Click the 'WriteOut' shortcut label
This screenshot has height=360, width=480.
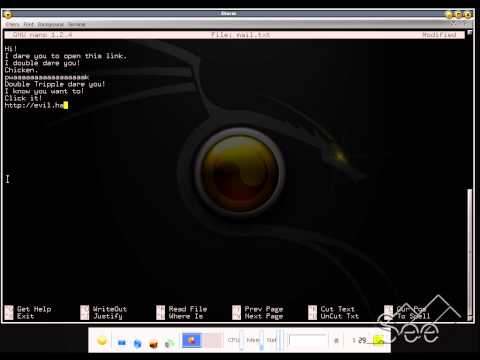click(x=110, y=309)
